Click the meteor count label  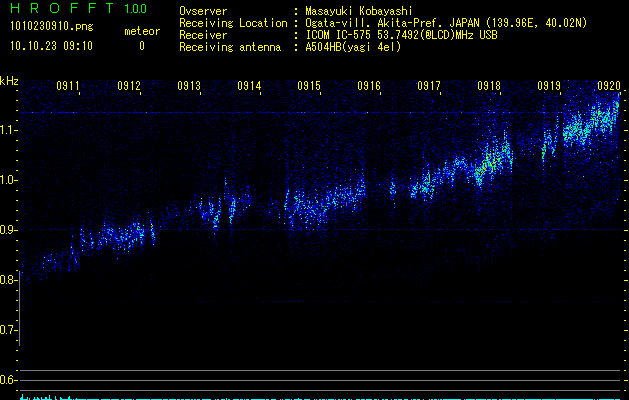[142, 31]
